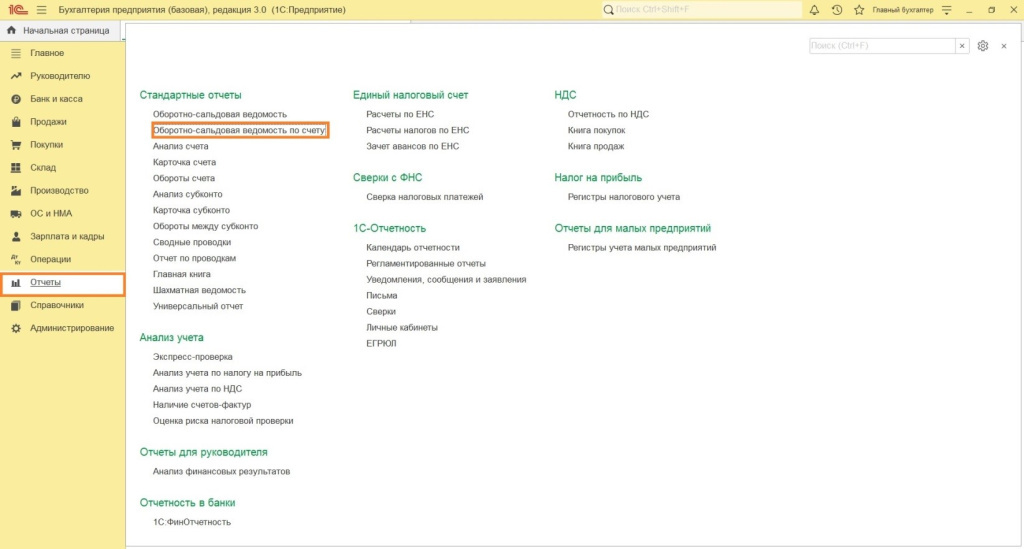Viewport: 1024px width, 549px height.
Task: Click the ОС и НМА truck icon
Action: coord(16,213)
